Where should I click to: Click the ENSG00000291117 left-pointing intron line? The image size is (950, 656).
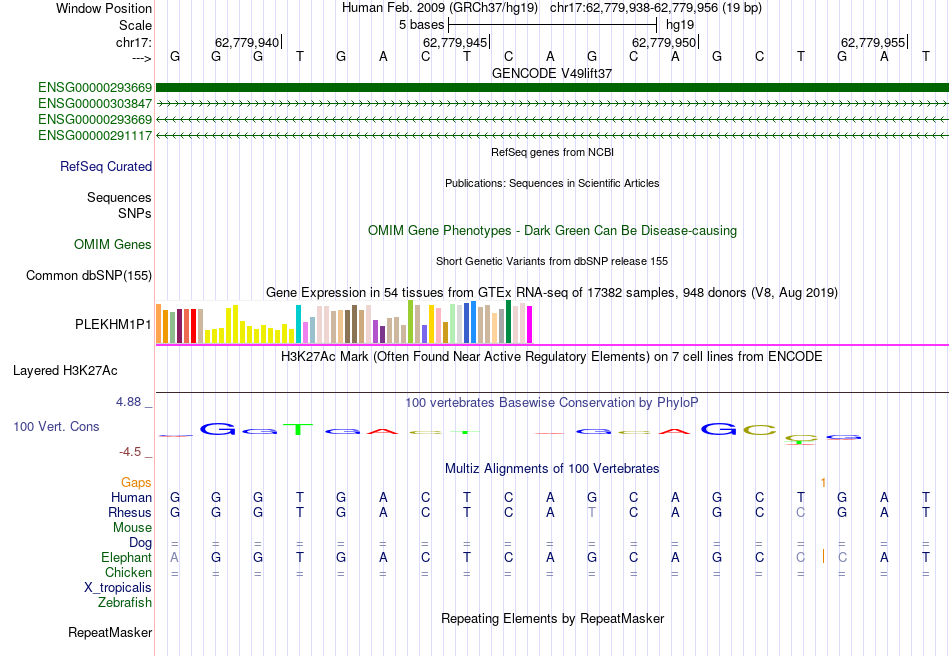552,136
